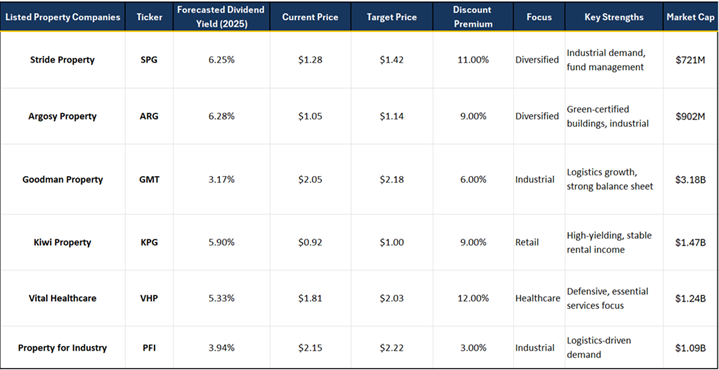The image size is (719, 370).
Task: Select the Healthcare focus cell
Action: (x=538, y=298)
